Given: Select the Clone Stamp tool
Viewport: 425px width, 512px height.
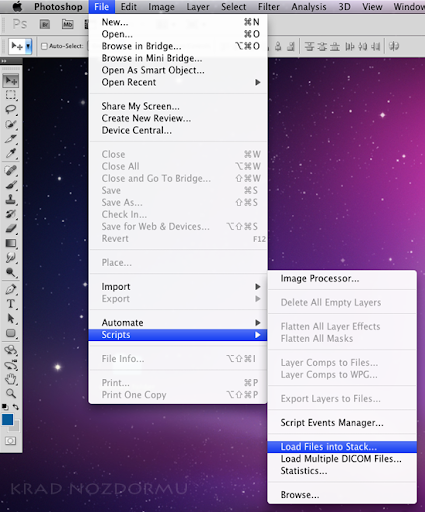Looking at the screenshot, I should pos(11,199).
